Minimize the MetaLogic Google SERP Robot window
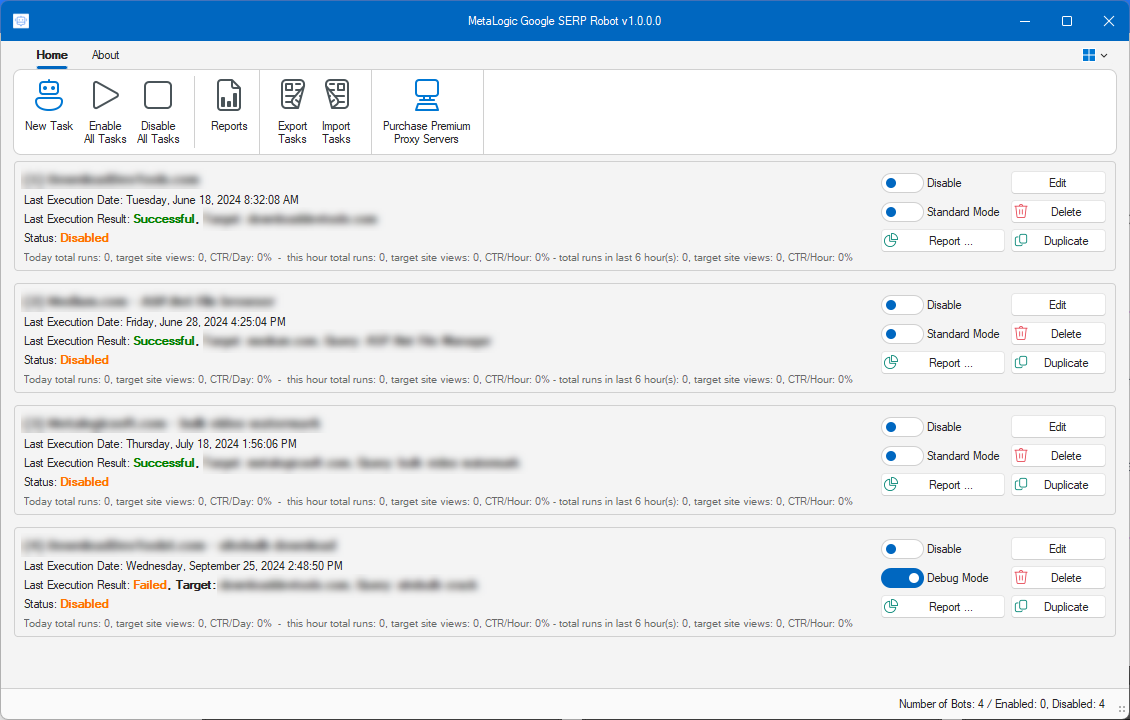1130x720 pixels. pos(1025,21)
